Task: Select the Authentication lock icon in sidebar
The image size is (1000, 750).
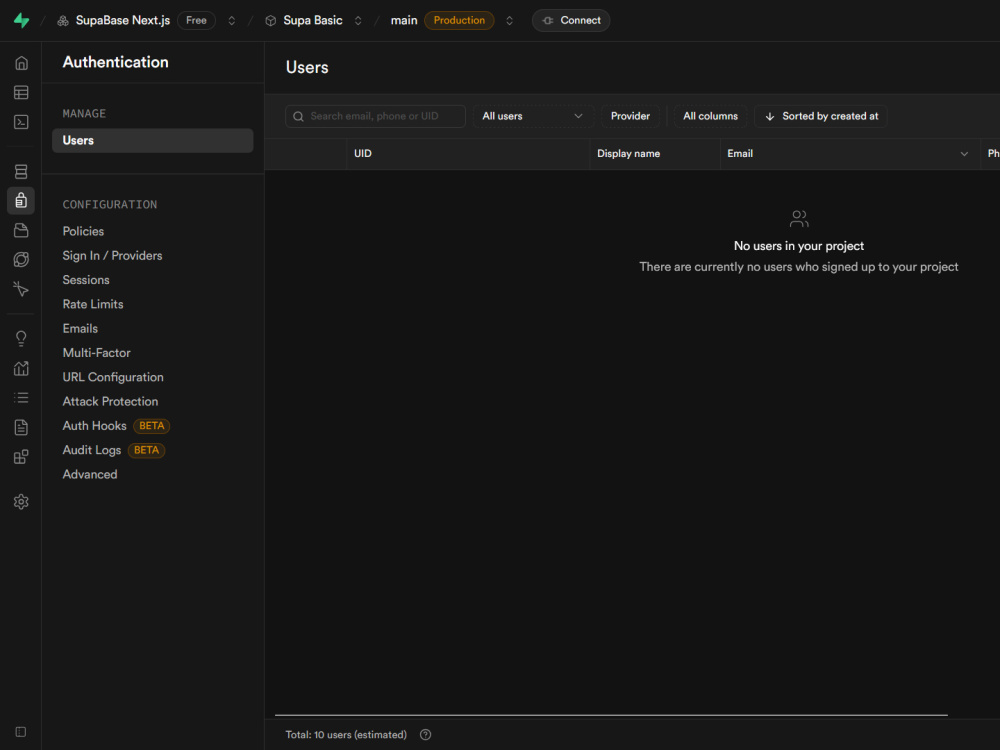Action: tap(21, 200)
